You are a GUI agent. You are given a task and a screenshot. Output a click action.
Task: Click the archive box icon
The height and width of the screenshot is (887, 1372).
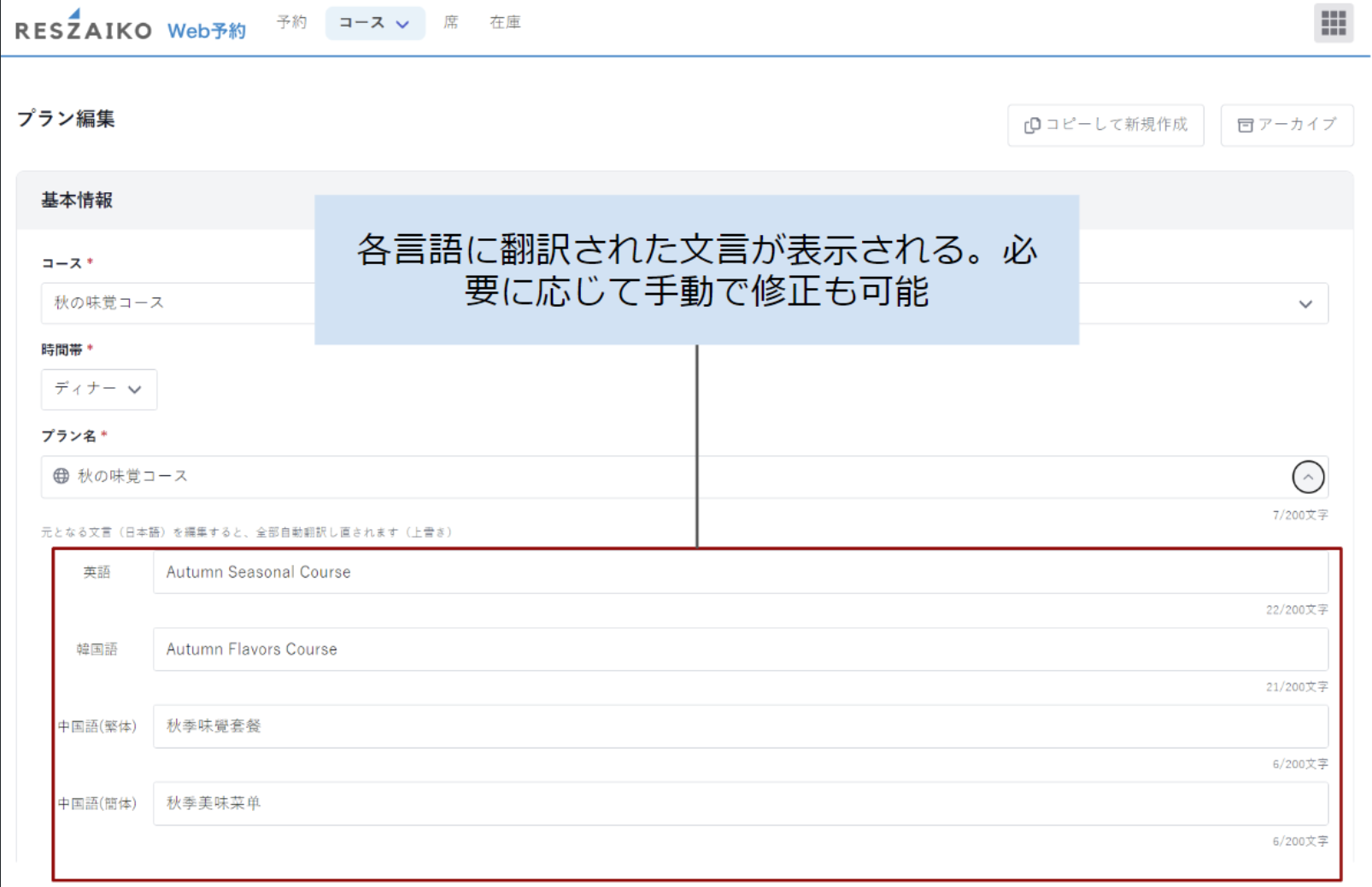click(x=1246, y=126)
